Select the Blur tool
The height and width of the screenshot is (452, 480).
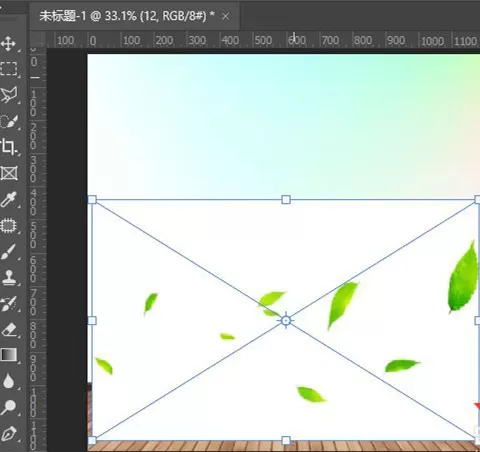pos(8,381)
